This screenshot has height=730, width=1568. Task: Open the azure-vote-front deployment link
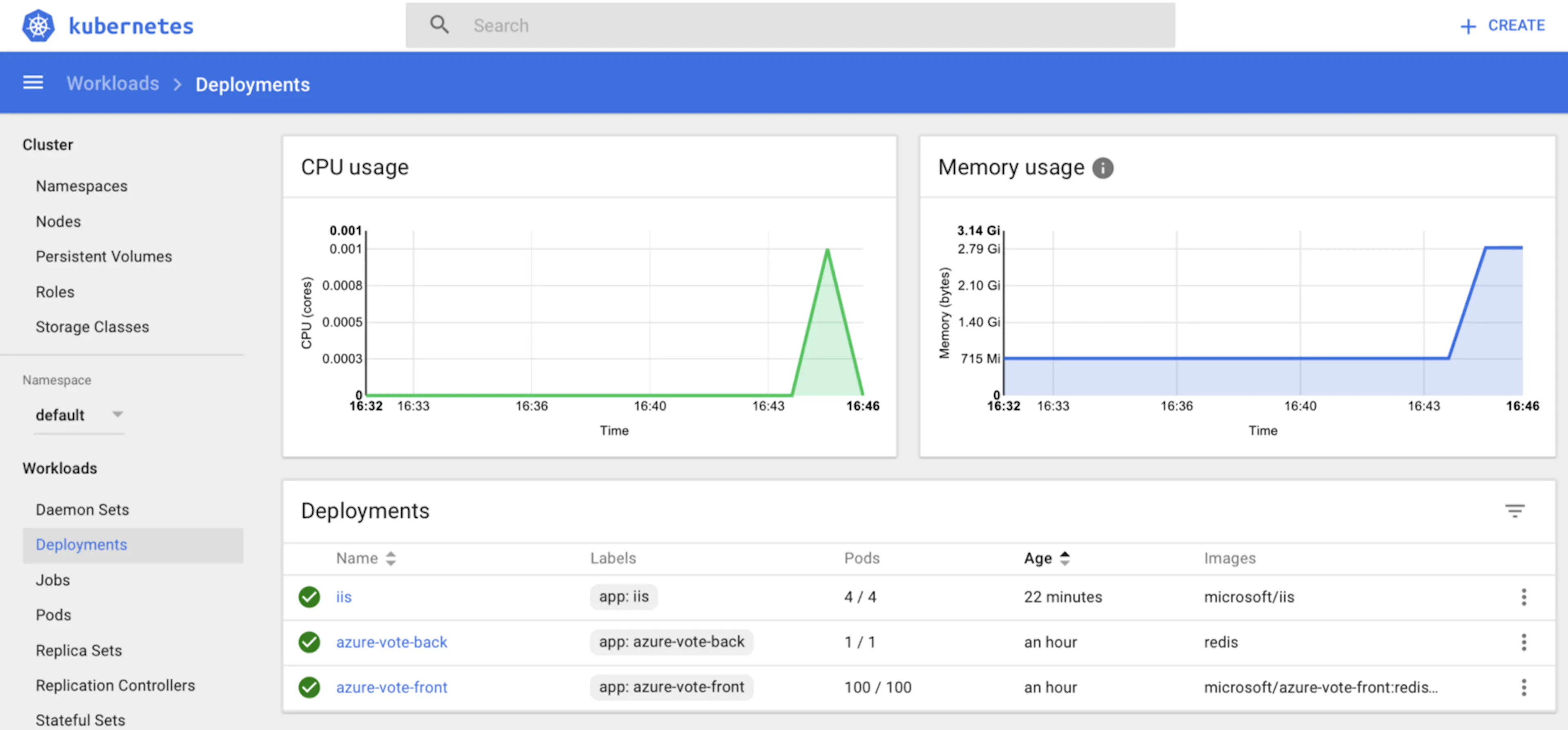tap(392, 687)
